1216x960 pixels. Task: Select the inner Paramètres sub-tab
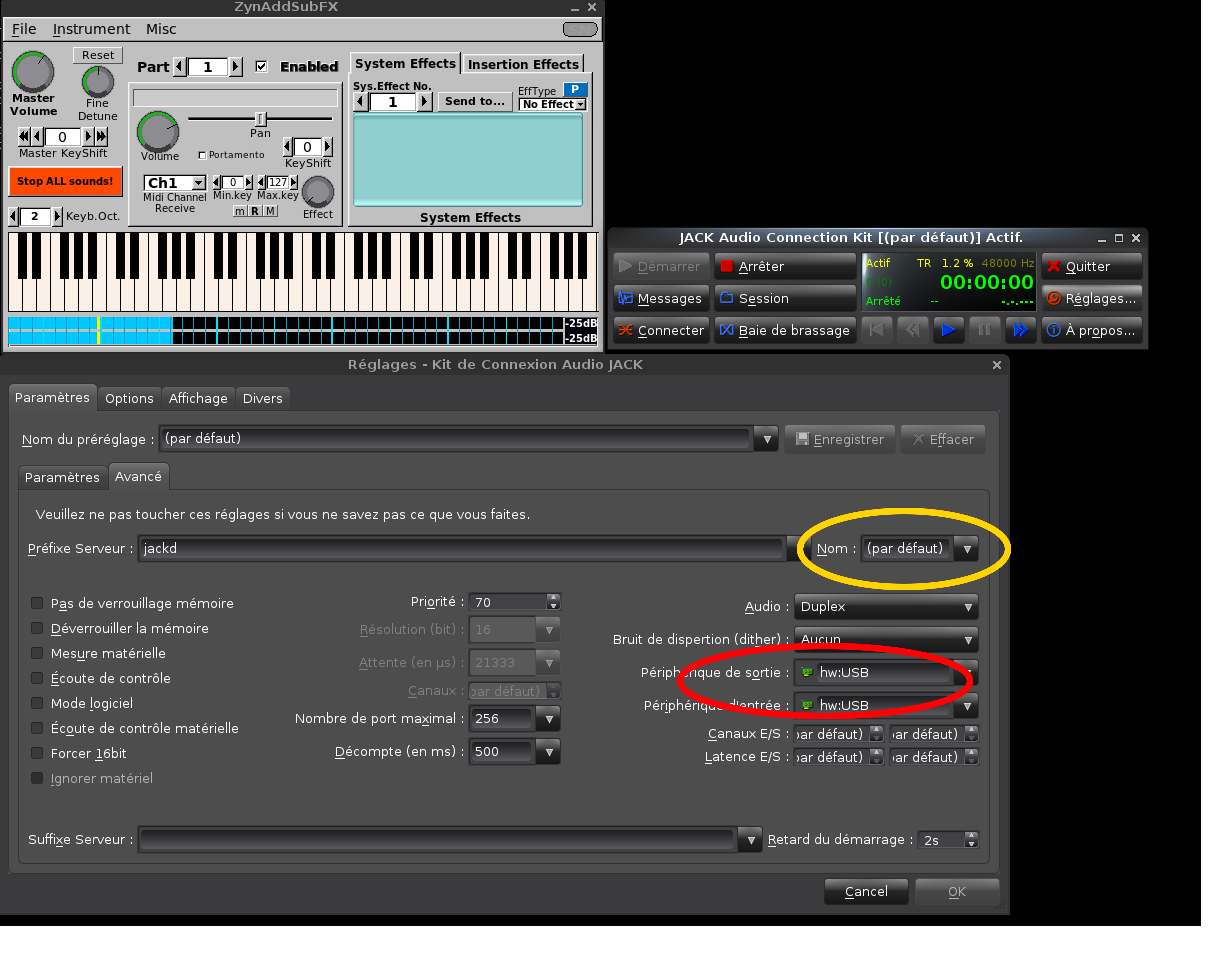62,477
